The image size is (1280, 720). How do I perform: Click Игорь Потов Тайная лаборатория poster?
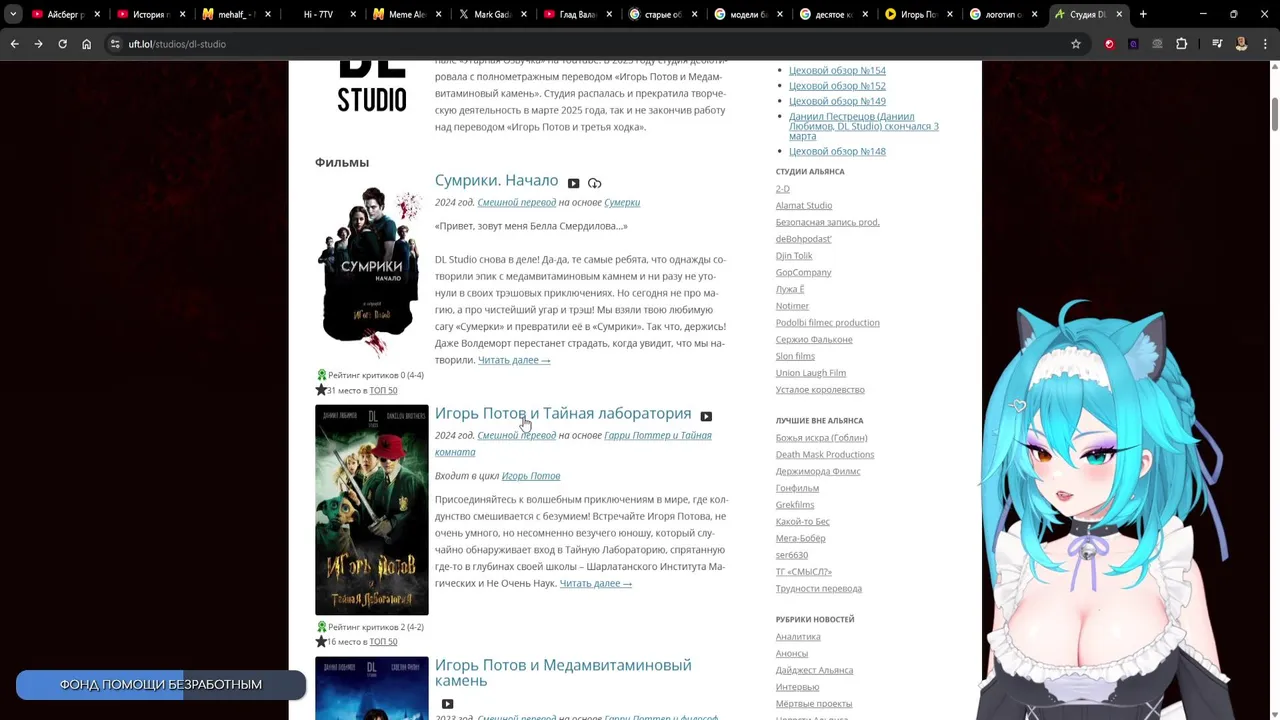click(x=371, y=510)
